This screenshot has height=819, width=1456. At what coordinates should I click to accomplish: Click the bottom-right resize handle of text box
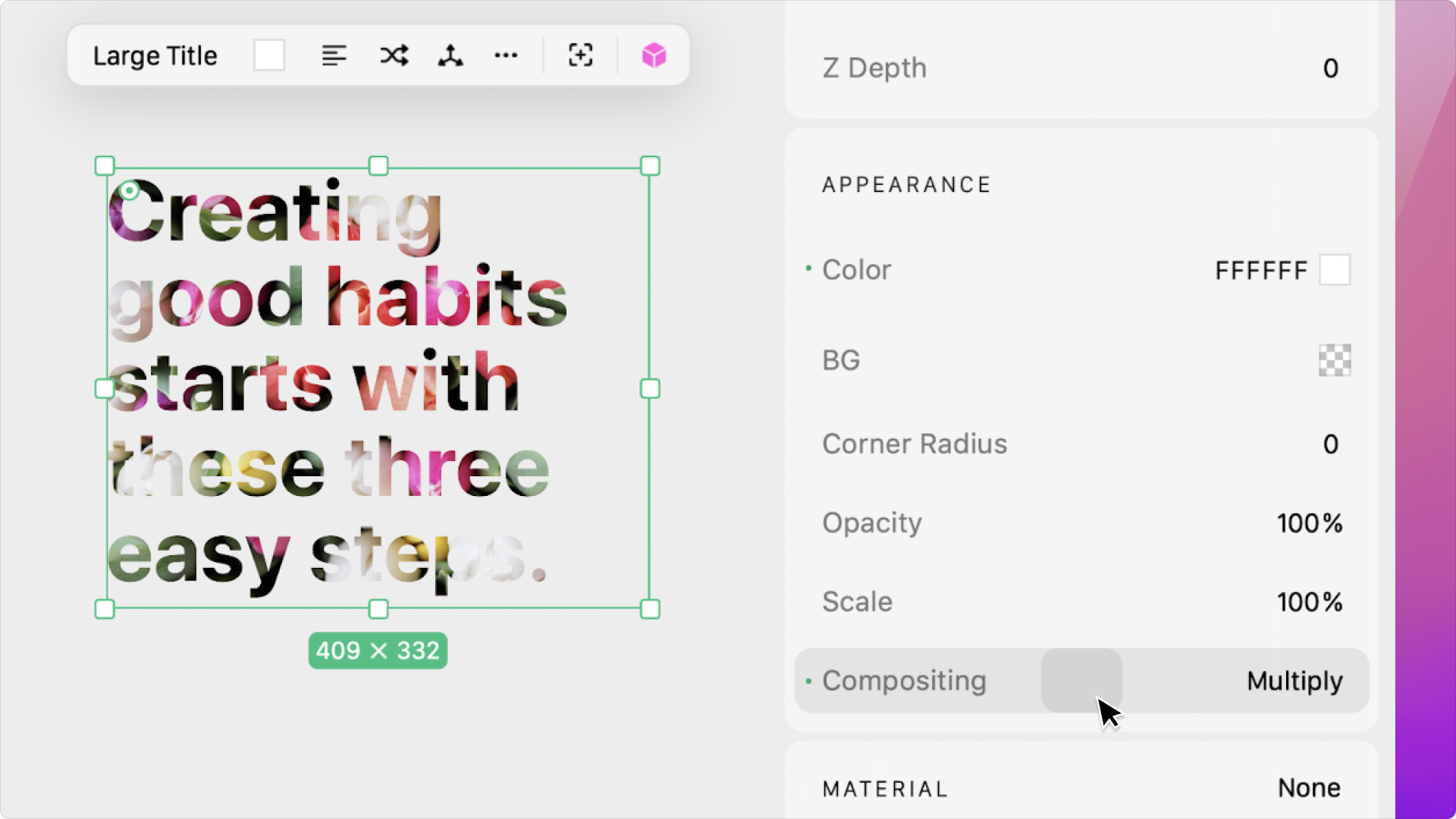650,609
